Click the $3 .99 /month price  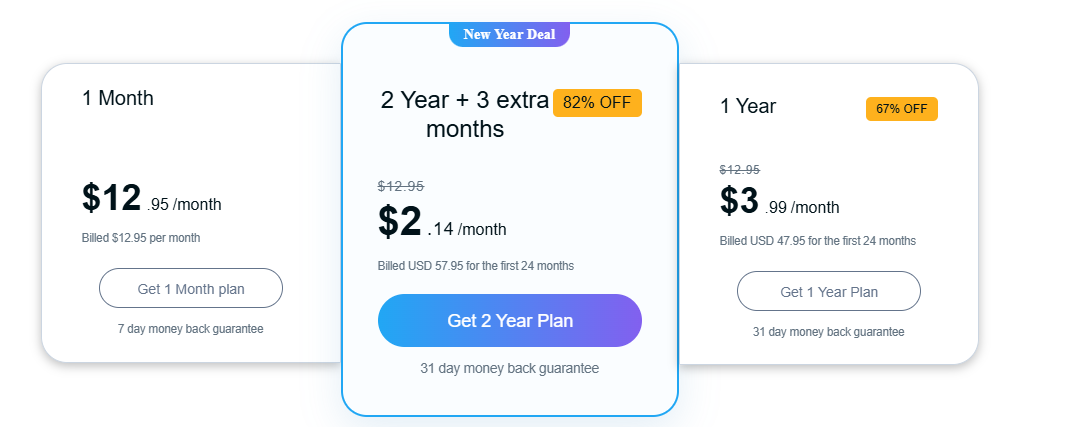(779, 201)
